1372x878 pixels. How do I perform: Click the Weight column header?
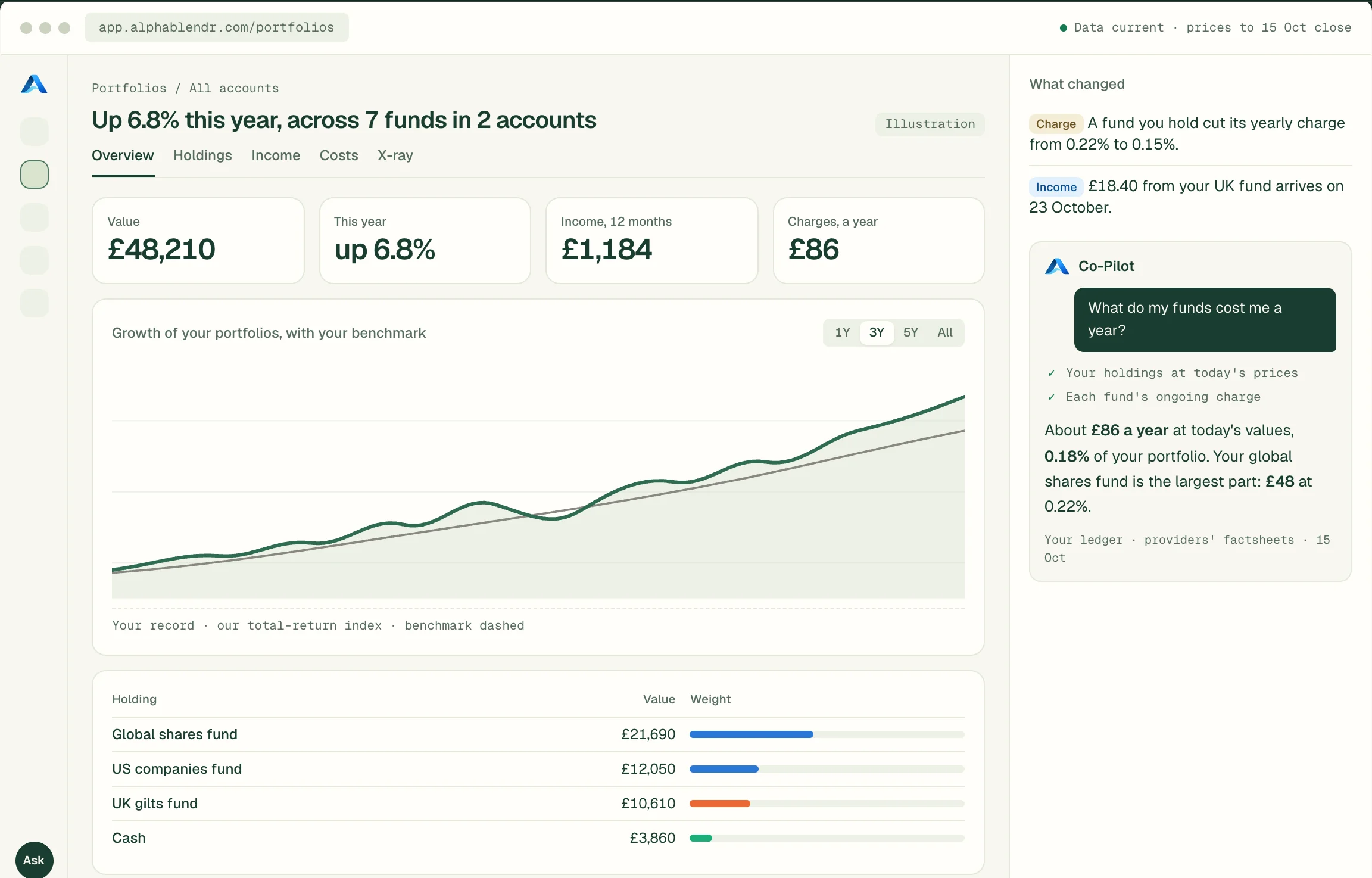click(710, 699)
